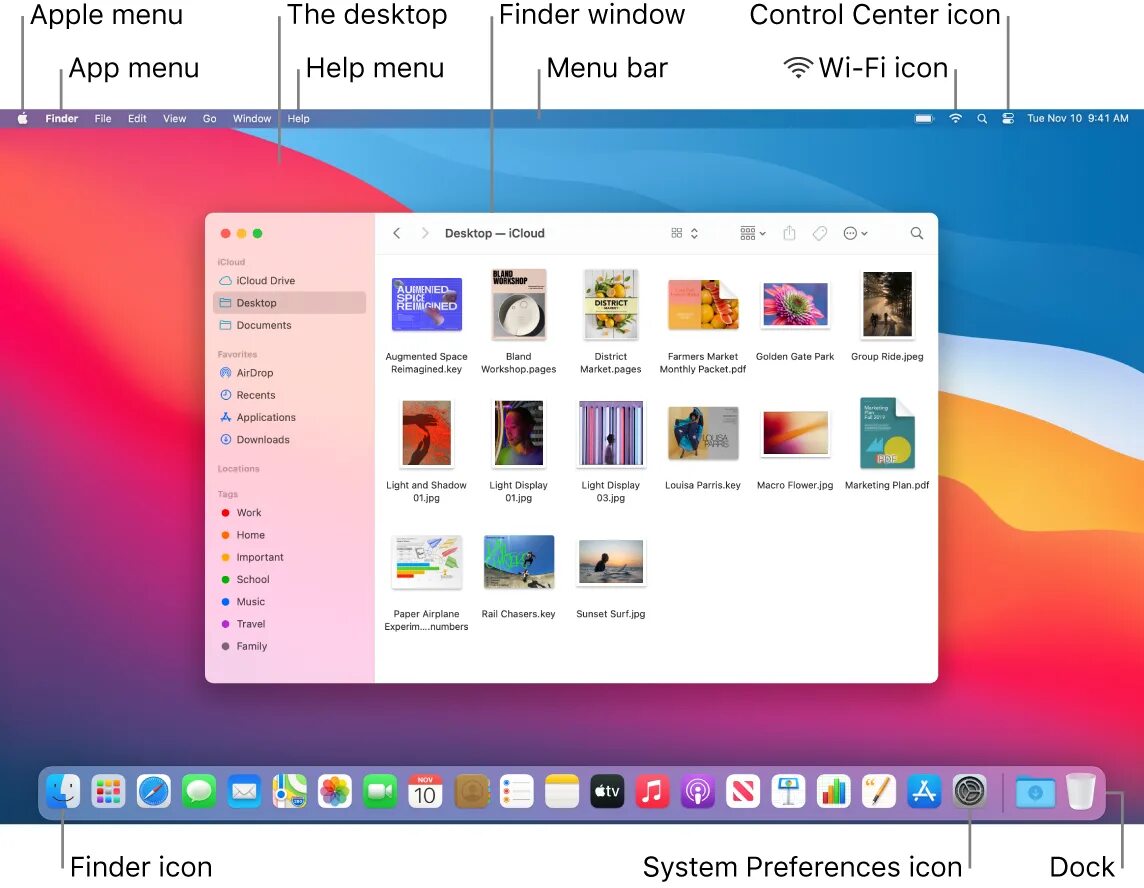1144x888 pixels.
Task: Open Mail app in Dock
Action: (244, 791)
